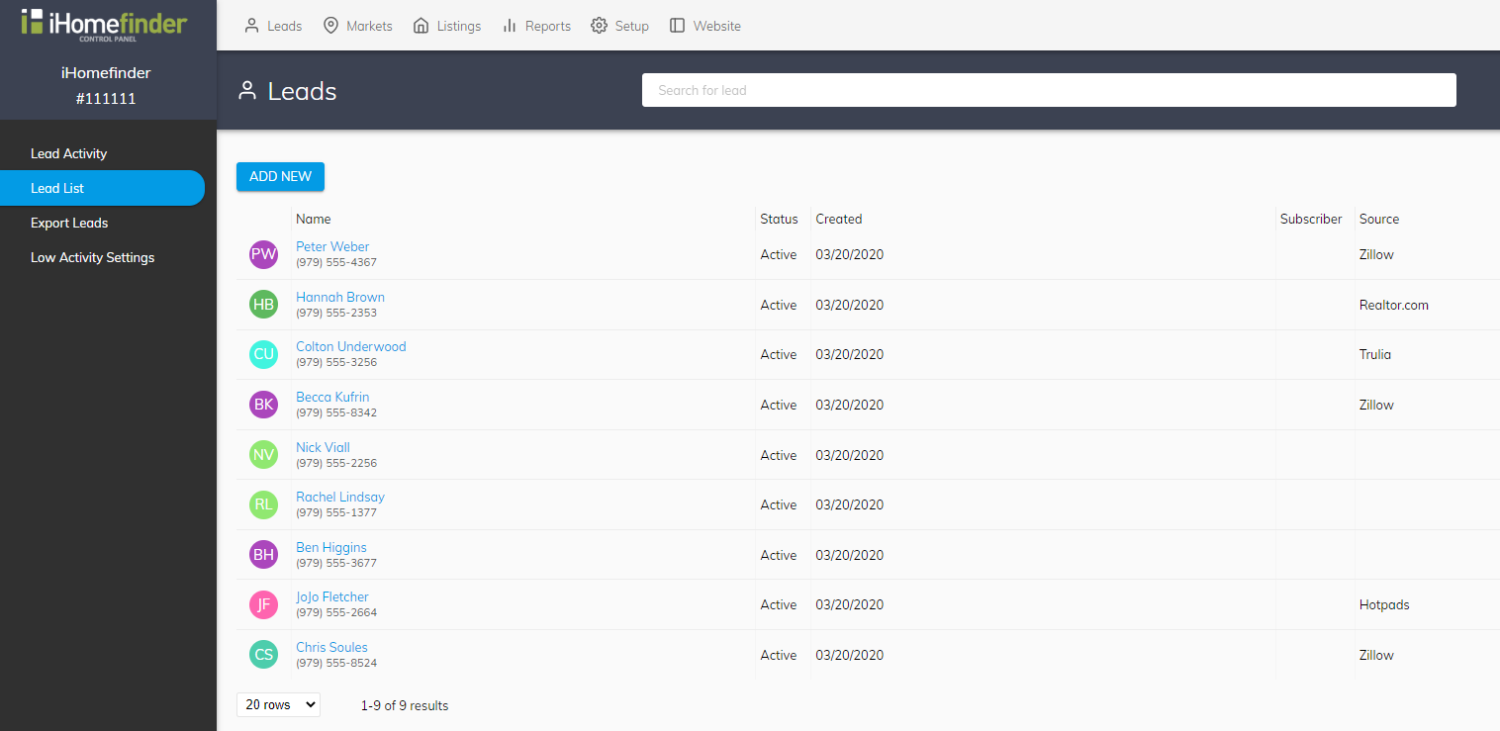Click Rachel Lindsay's RL avatar icon
Image resolution: width=1500 pixels, height=731 pixels.
[x=263, y=505]
